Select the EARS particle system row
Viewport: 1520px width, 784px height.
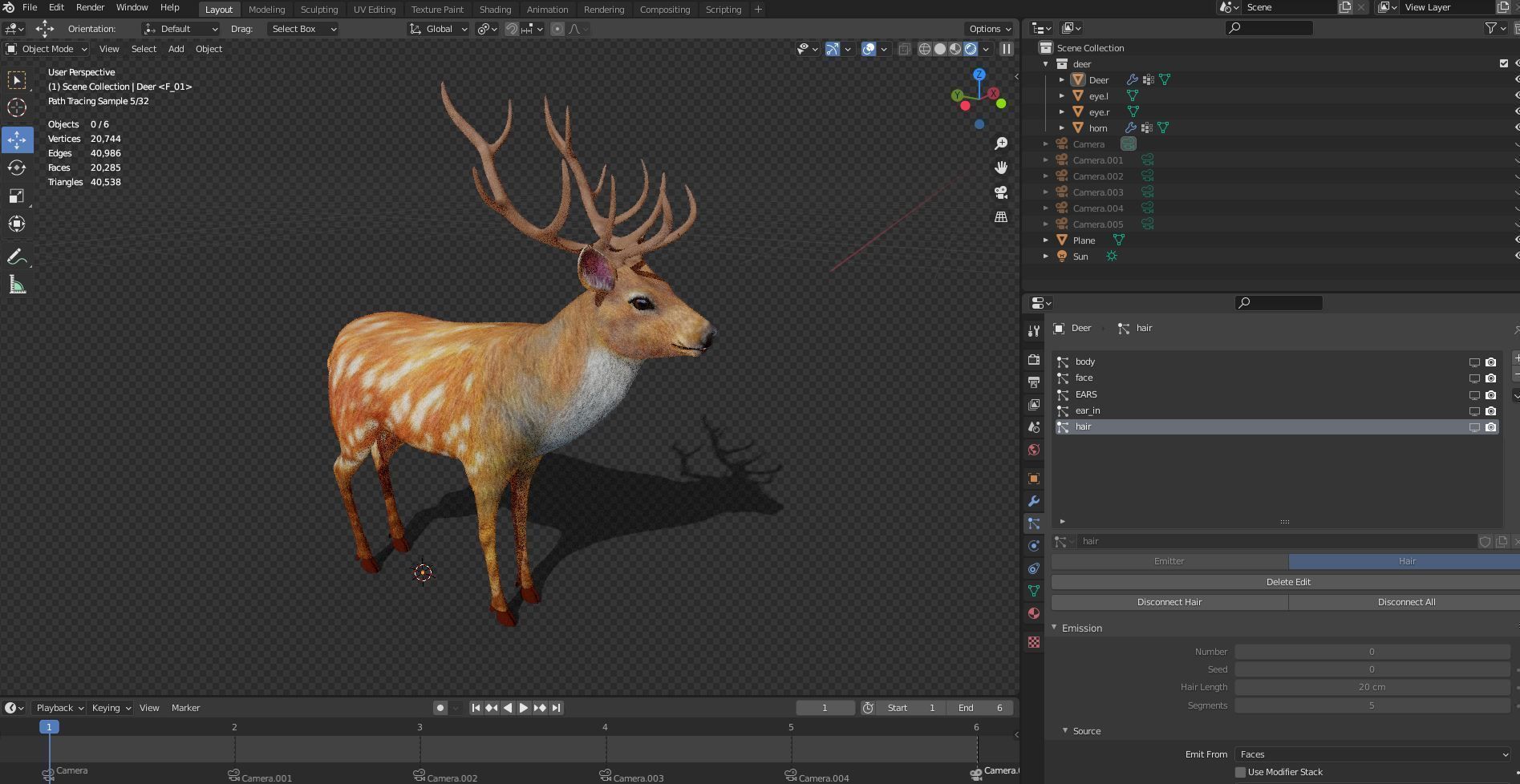tap(1275, 394)
